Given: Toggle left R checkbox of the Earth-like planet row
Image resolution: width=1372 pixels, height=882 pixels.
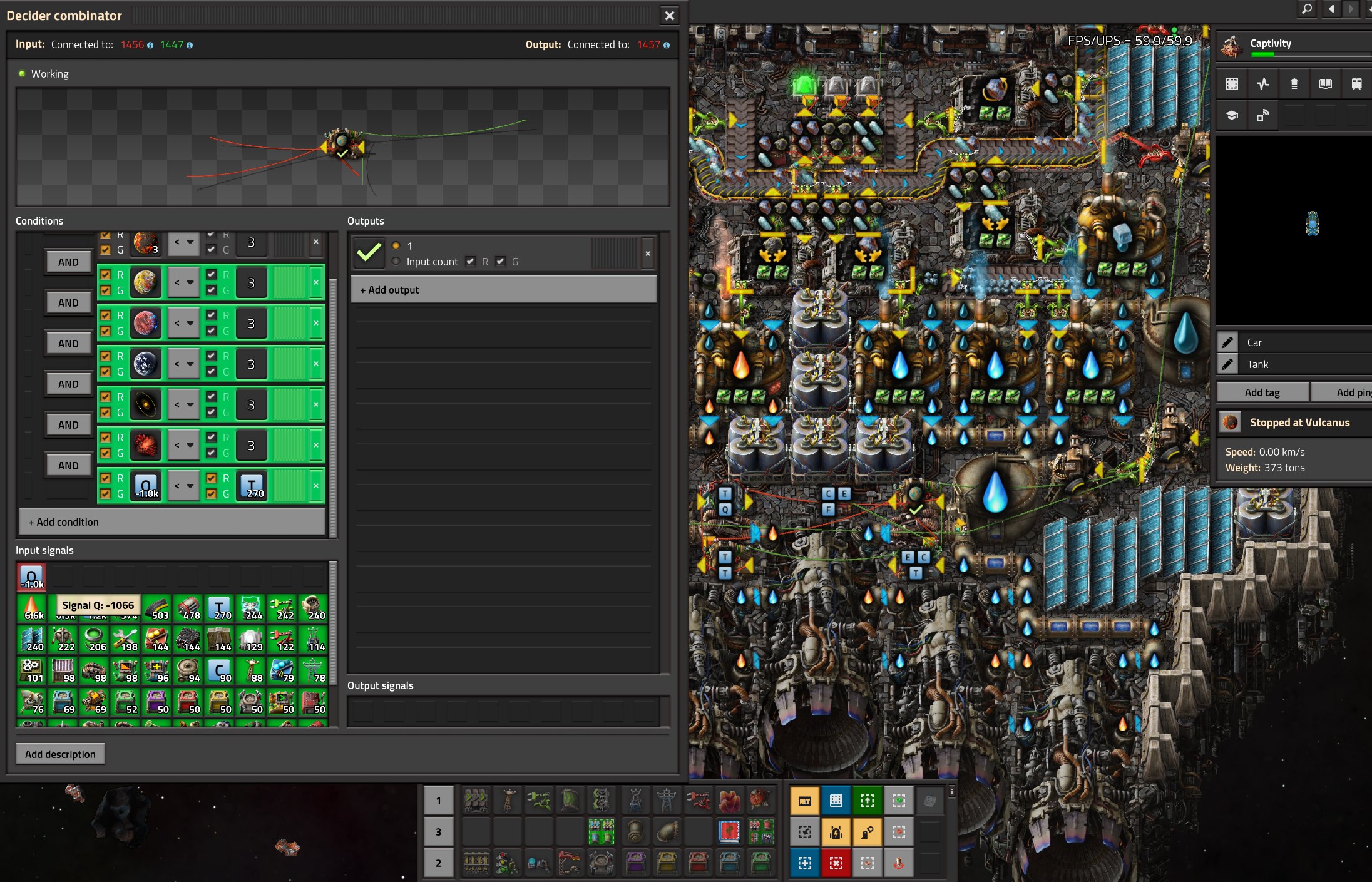Looking at the screenshot, I should 105,356.
